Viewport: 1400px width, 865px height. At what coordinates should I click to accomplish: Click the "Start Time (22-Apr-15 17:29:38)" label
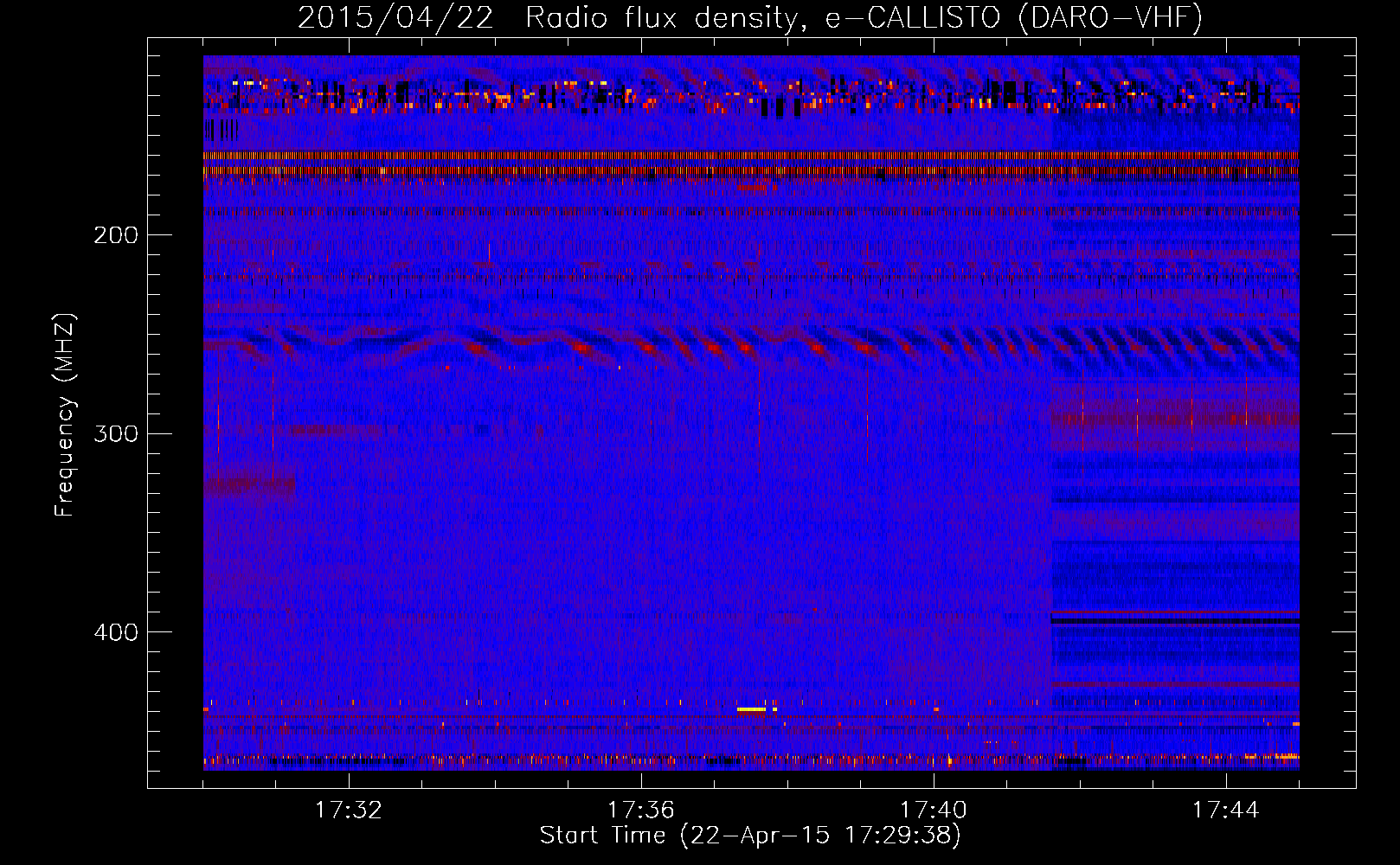coord(750,836)
